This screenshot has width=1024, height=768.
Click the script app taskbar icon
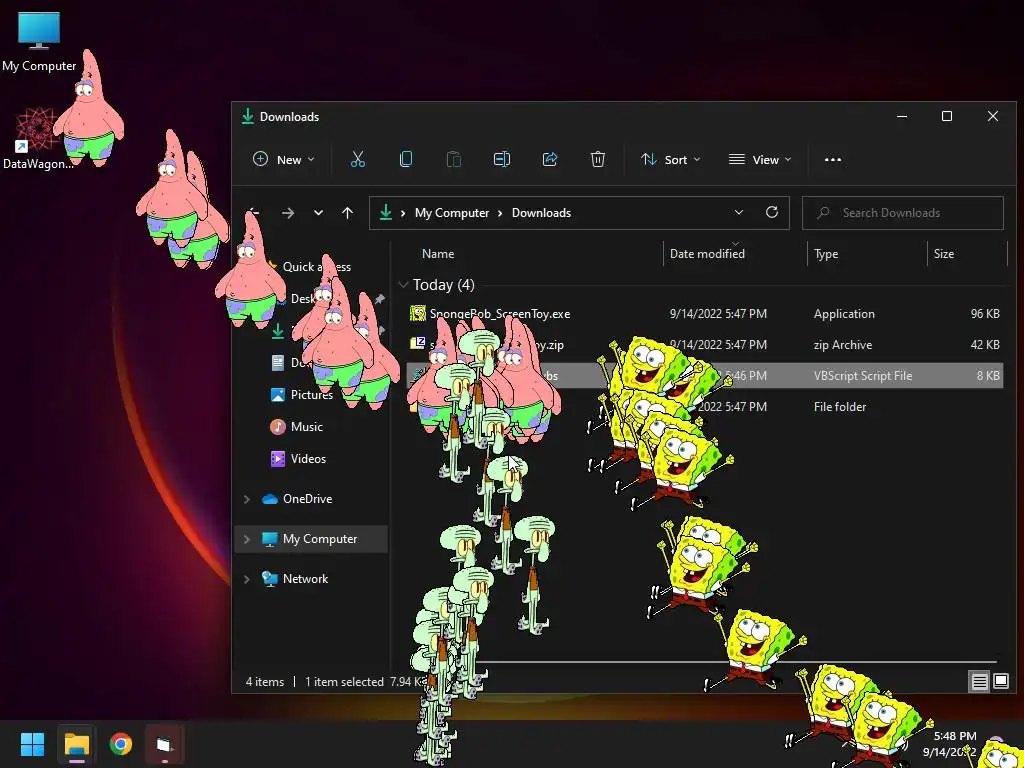[165, 744]
